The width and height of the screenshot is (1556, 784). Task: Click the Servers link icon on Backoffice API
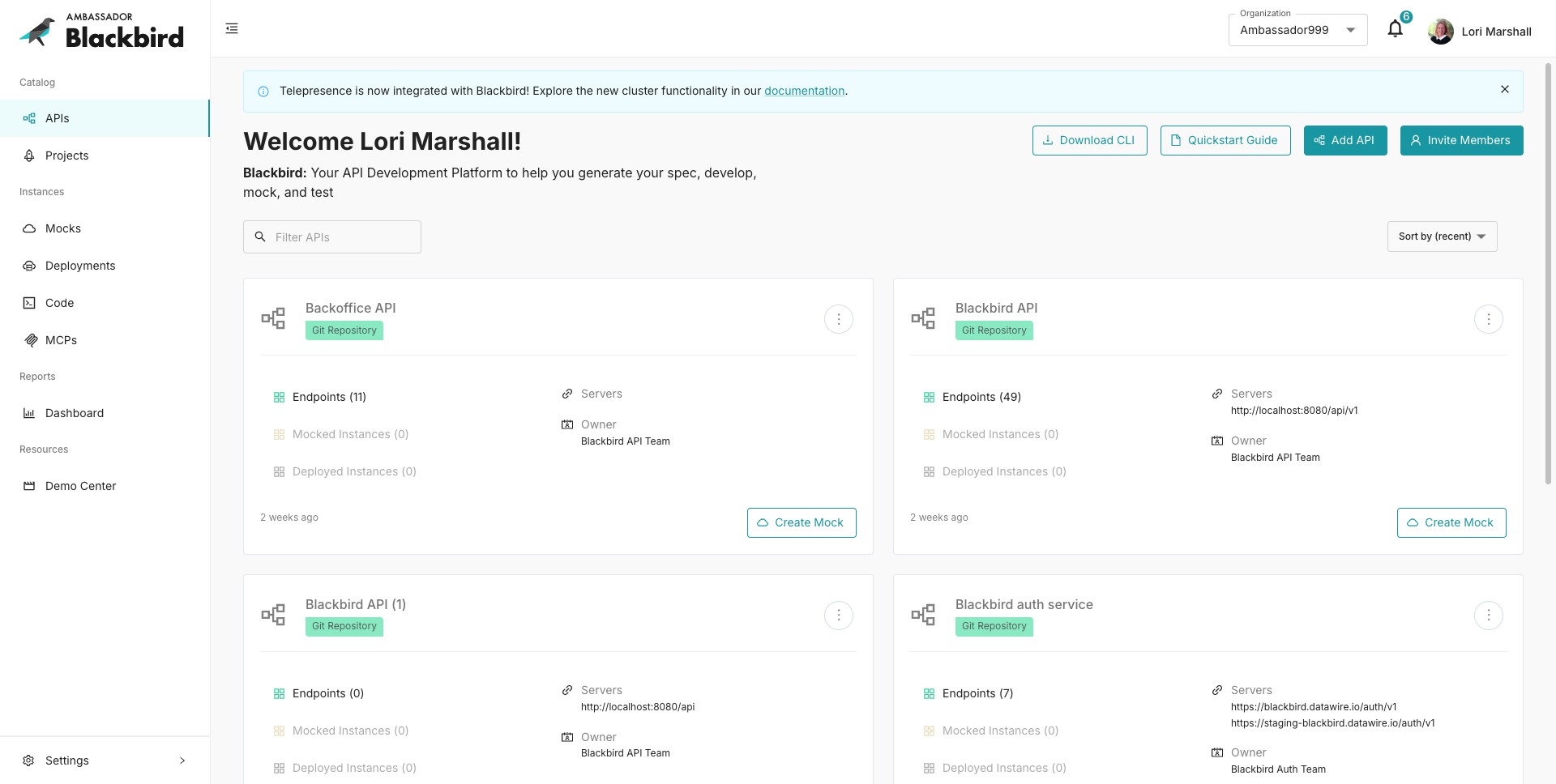click(x=567, y=394)
